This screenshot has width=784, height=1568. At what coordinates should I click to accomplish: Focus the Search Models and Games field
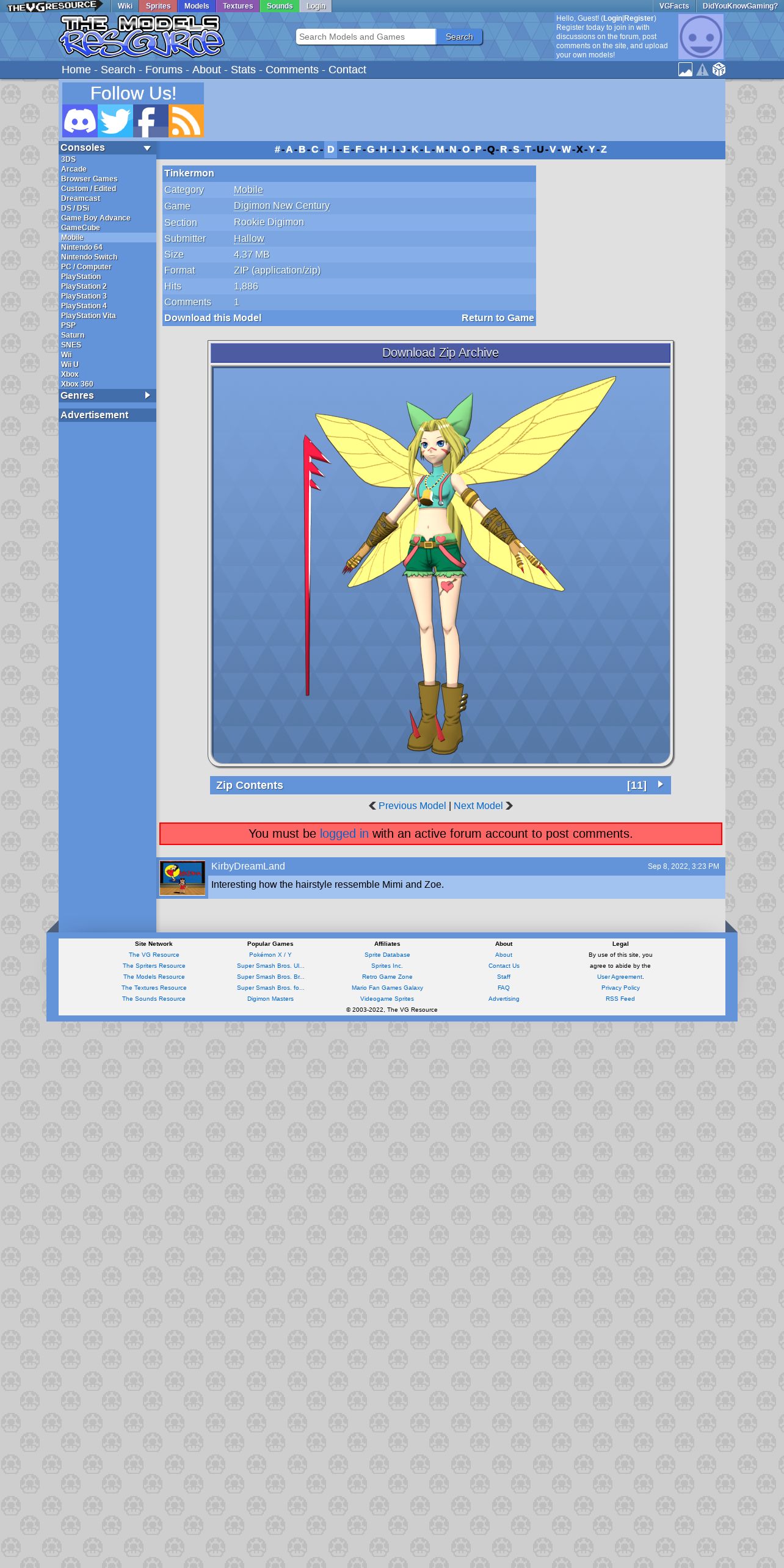[366, 37]
